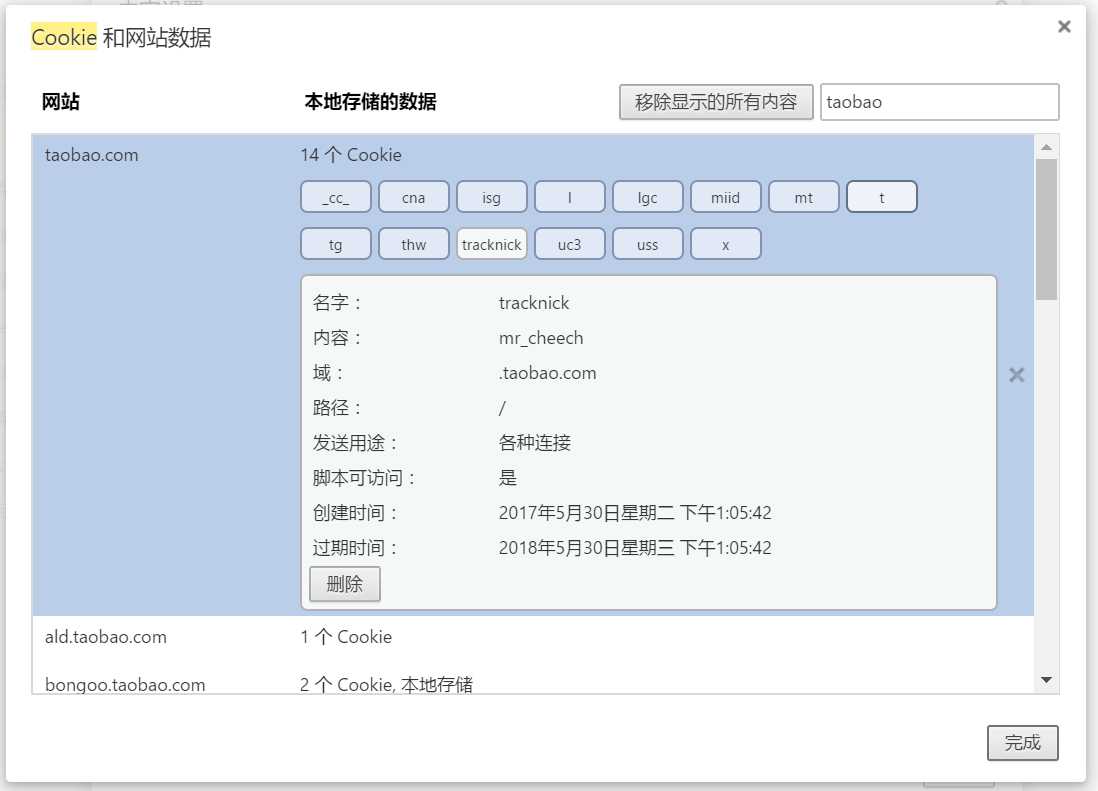Viewport: 1098px width, 791px height.
Task: Select the ald.taobao.com site row
Action: (532, 637)
